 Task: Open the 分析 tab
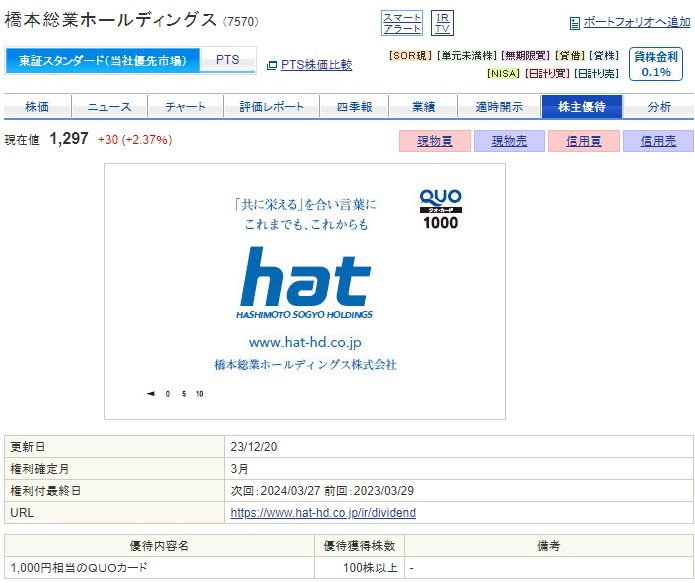pos(659,107)
